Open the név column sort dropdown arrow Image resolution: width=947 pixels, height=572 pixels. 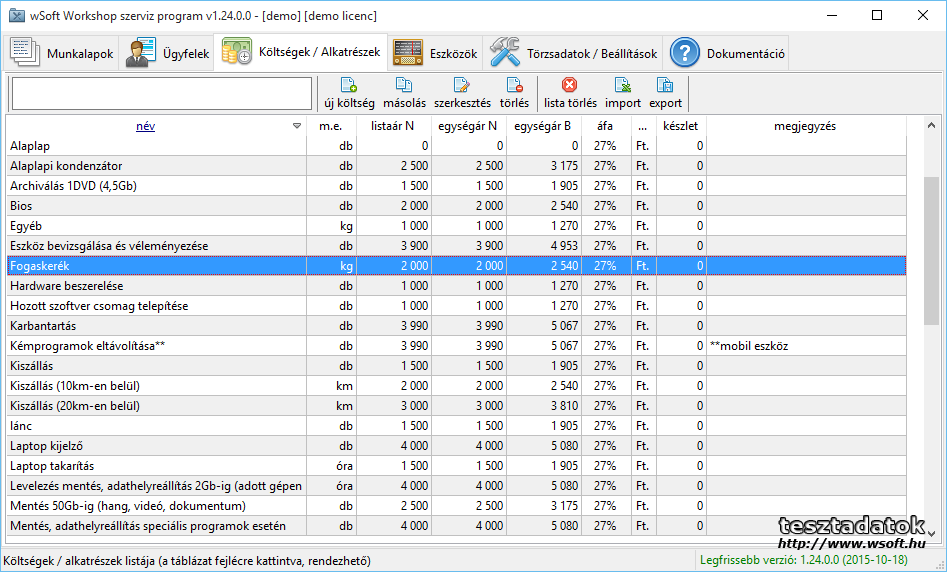tap(297, 126)
